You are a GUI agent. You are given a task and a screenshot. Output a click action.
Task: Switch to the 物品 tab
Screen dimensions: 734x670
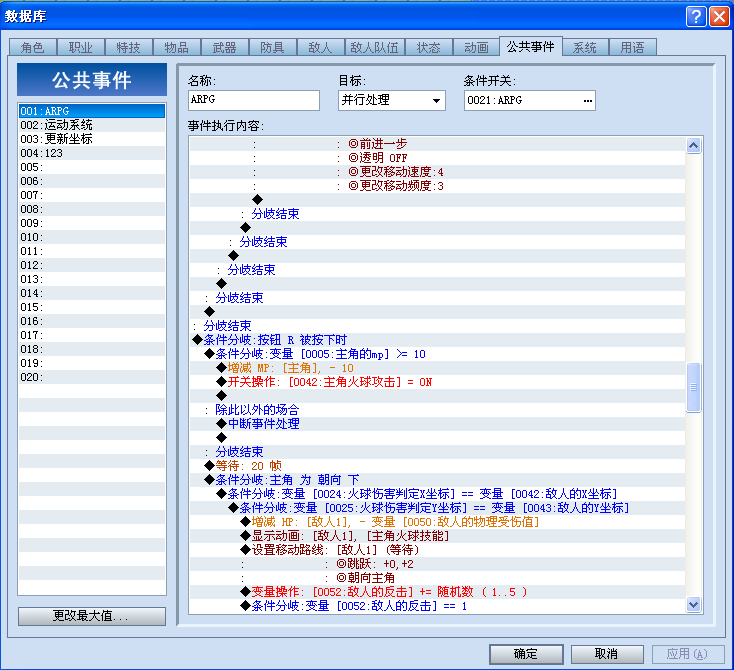point(176,47)
